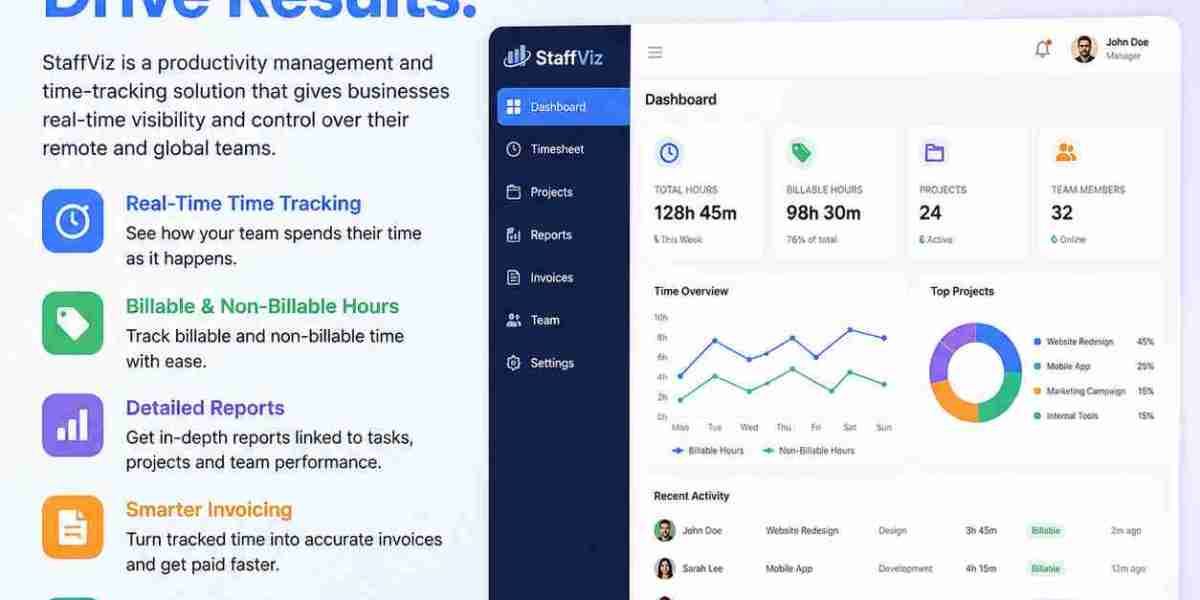The height and width of the screenshot is (600, 1200).
Task: Click the green Billable & Non-Billable tag icon
Action: pos(73,323)
